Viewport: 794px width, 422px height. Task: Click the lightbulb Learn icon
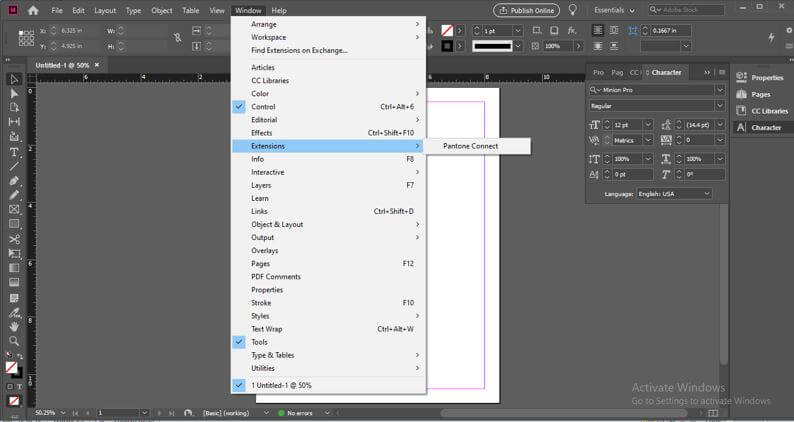pyautogui.click(x=573, y=10)
